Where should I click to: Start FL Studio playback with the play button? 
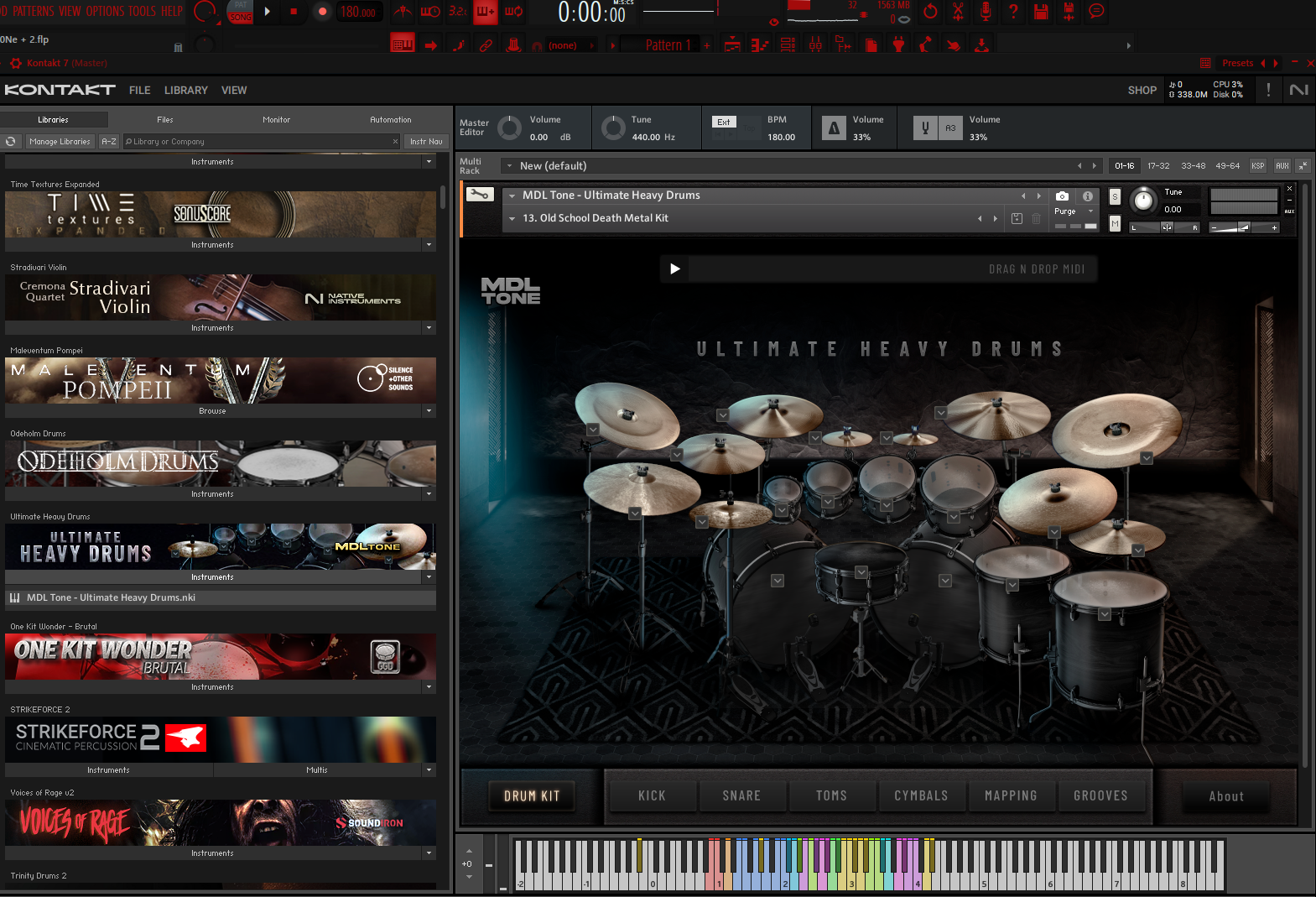268,12
